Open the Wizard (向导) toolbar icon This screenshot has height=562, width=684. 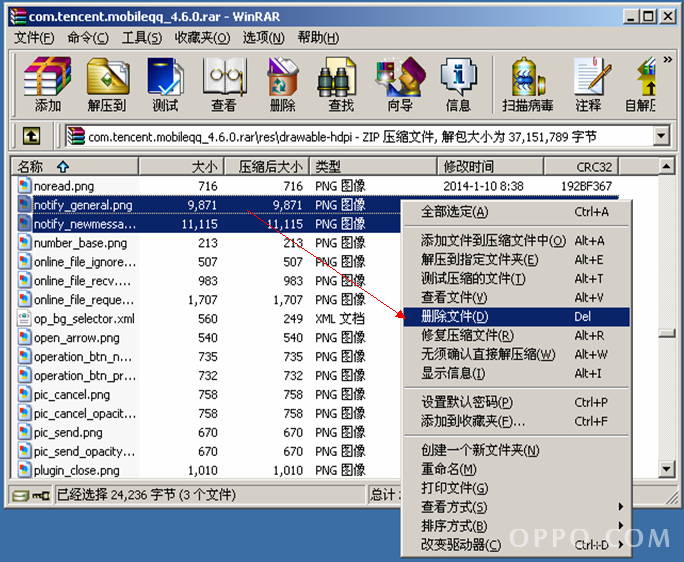tap(400, 84)
